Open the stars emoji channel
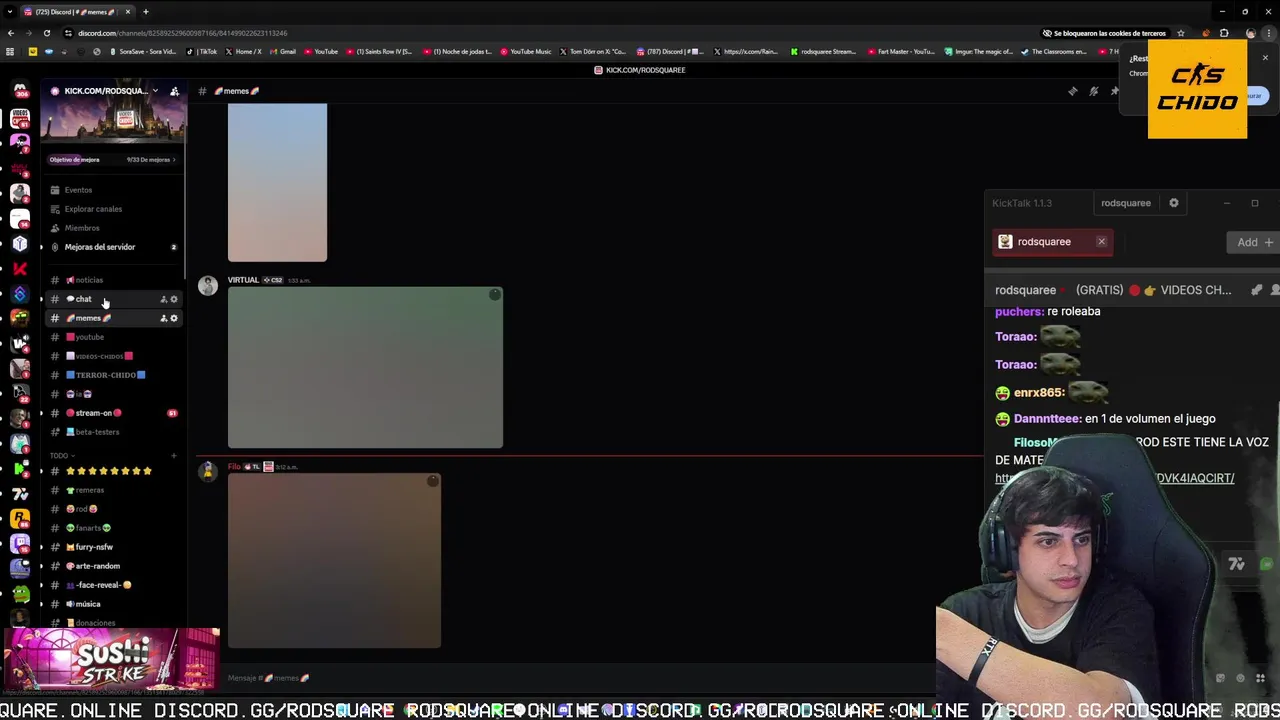The height and width of the screenshot is (720, 1280). tap(110, 471)
